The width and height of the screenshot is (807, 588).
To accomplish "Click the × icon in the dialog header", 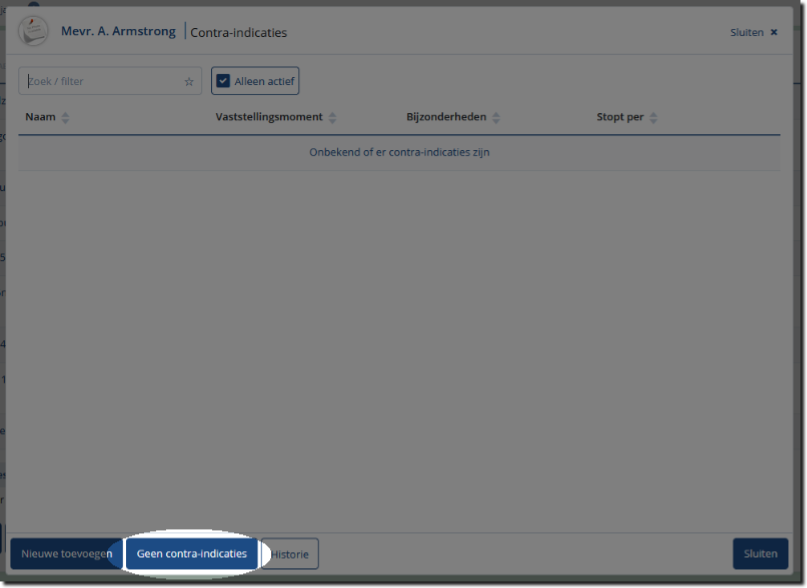I will [x=774, y=33].
